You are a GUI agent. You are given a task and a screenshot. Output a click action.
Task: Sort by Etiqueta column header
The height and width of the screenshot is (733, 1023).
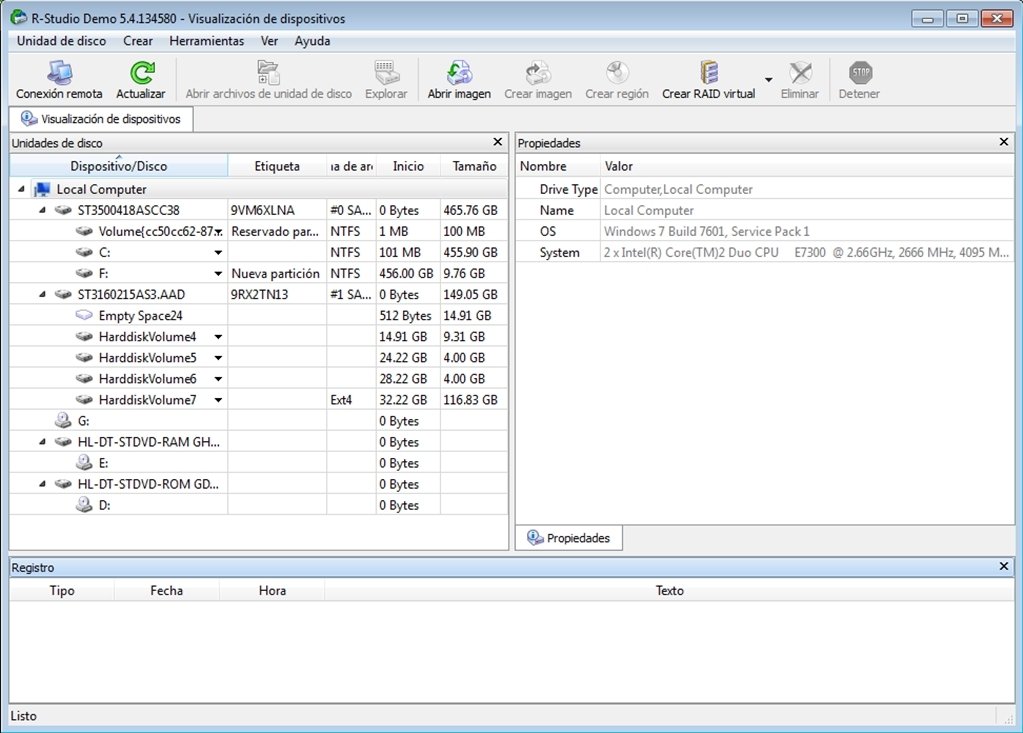coord(277,166)
